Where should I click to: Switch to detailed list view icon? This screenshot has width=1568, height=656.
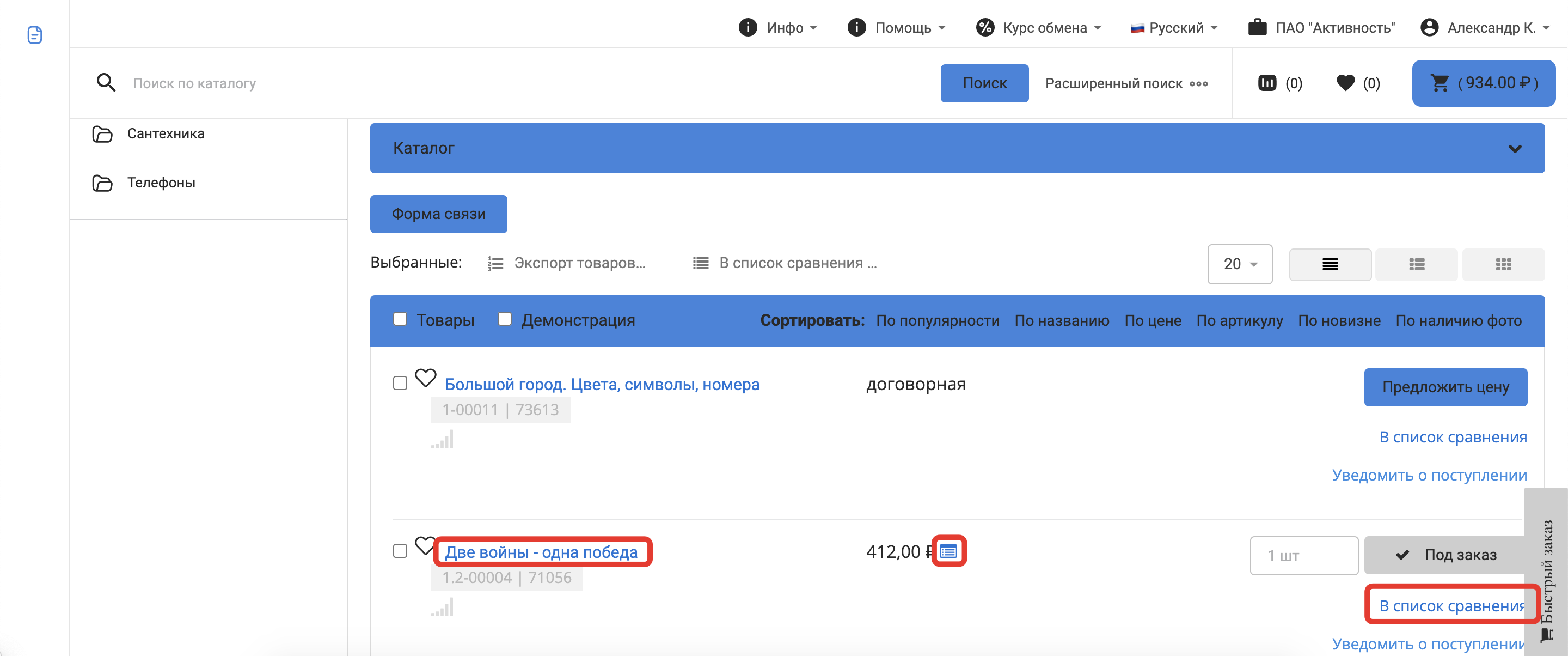tap(1417, 264)
